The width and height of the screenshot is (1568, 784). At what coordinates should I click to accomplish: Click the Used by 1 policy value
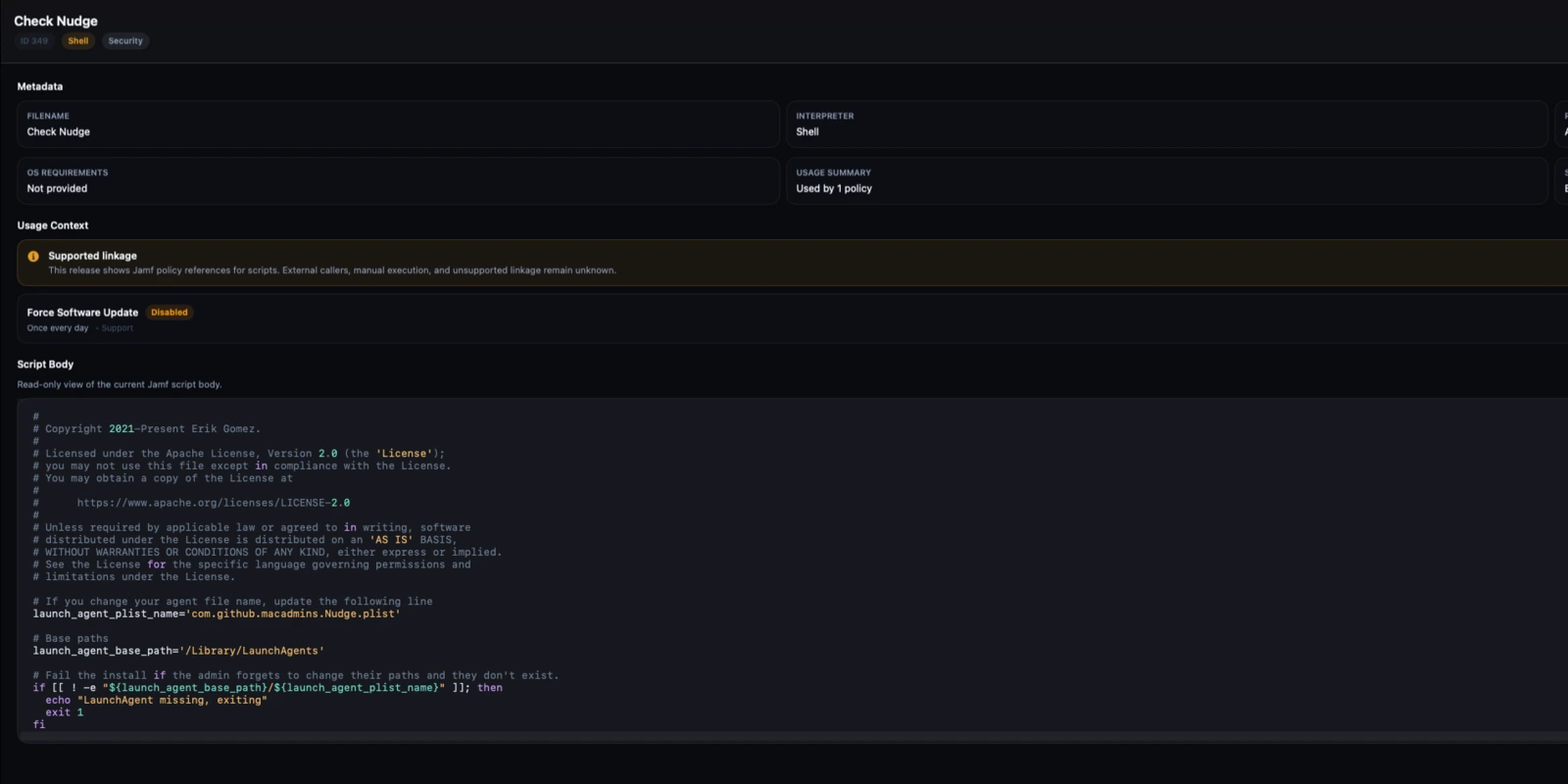(x=834, y=188)
